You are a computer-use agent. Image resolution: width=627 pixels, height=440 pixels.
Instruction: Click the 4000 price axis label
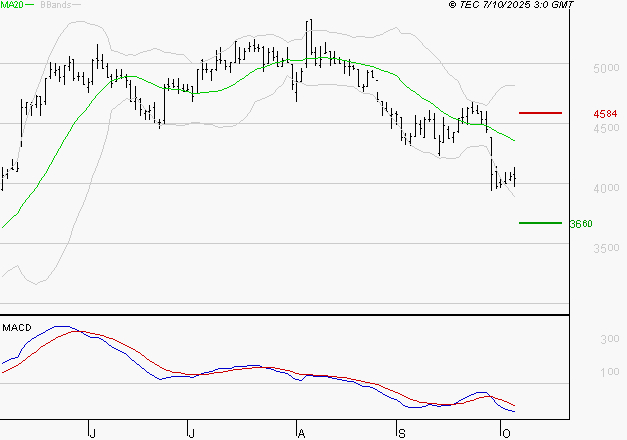coord(606,189)
